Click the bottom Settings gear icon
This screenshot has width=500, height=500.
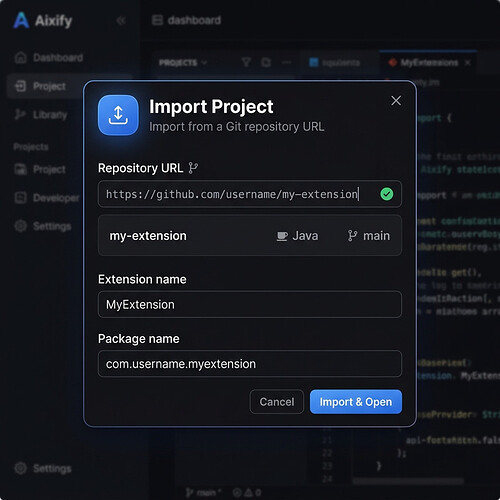coord(20,468)
